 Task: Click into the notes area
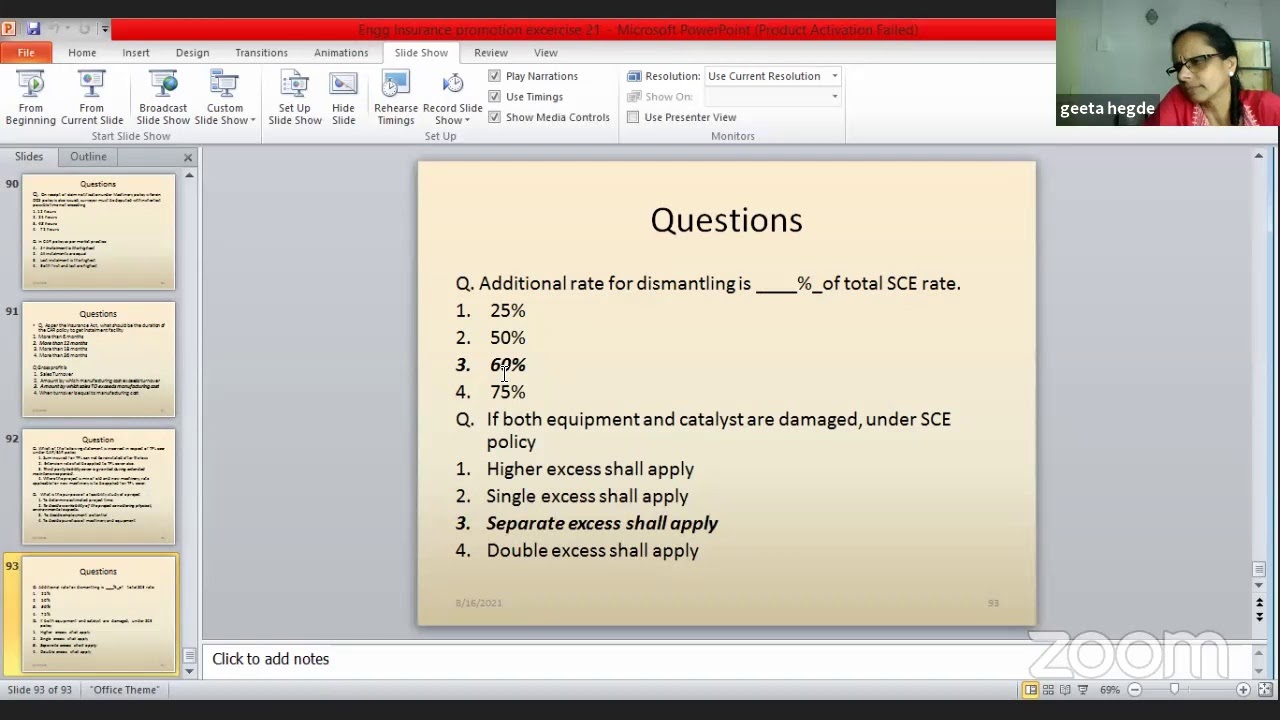coord(726,659)
